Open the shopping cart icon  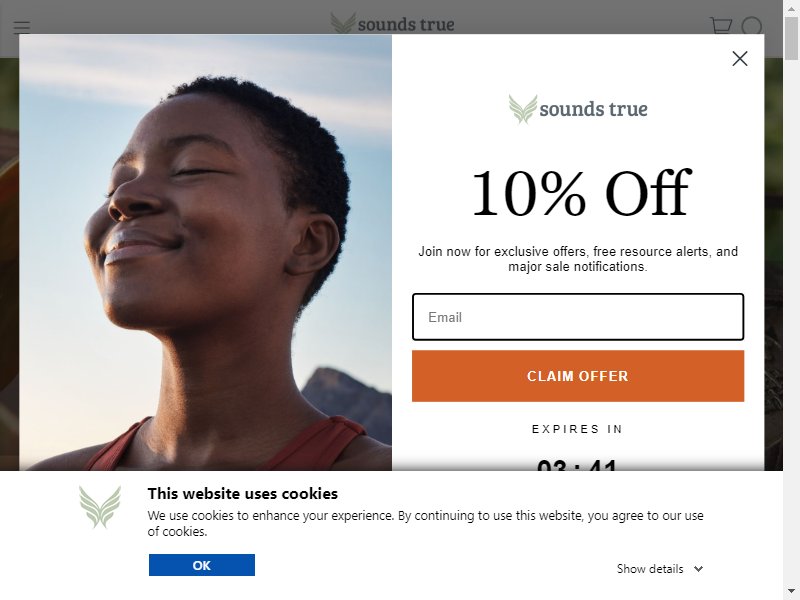pyautogui.click(x=721, y=26)
